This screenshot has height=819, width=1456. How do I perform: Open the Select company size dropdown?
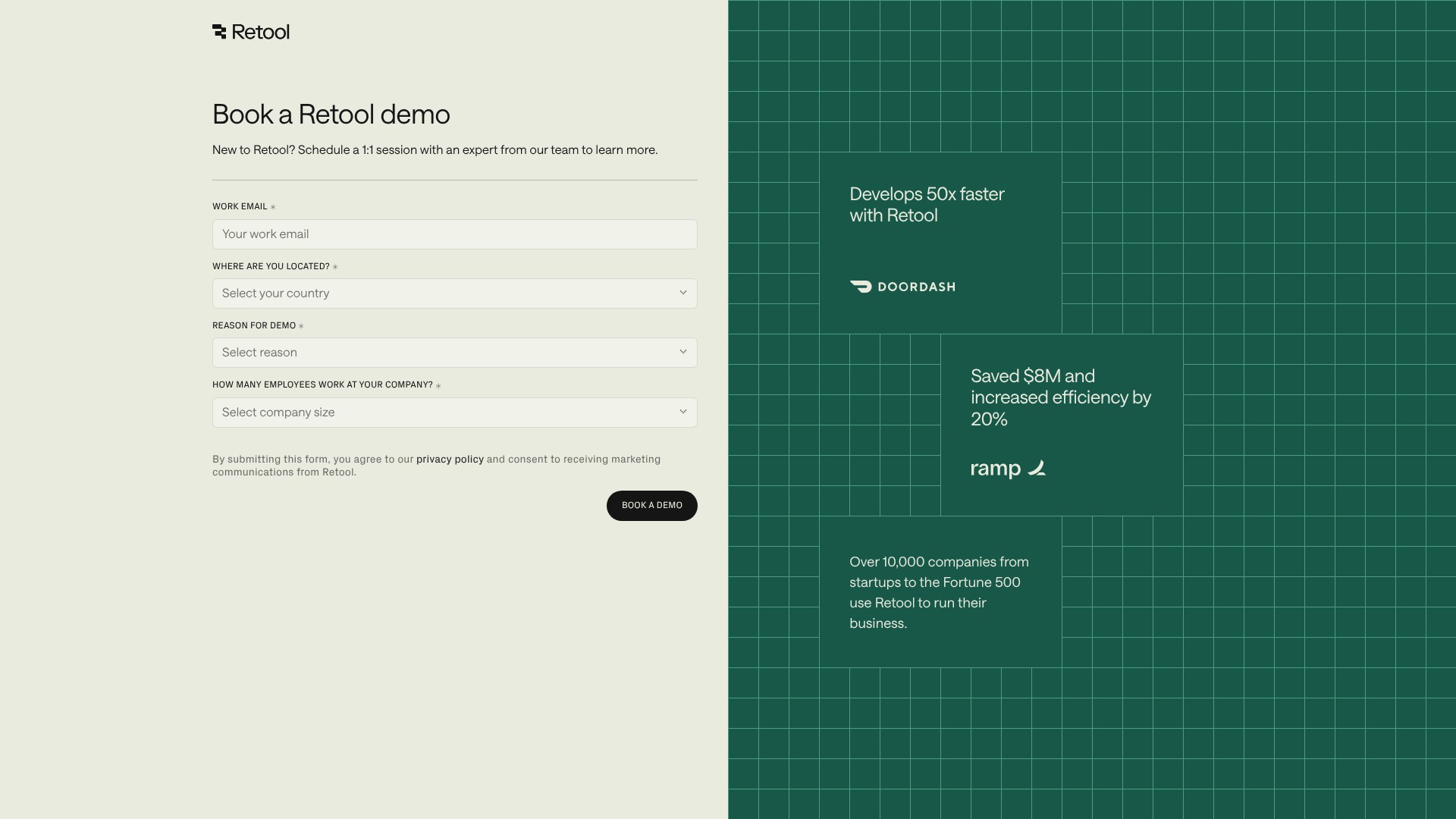455,413
